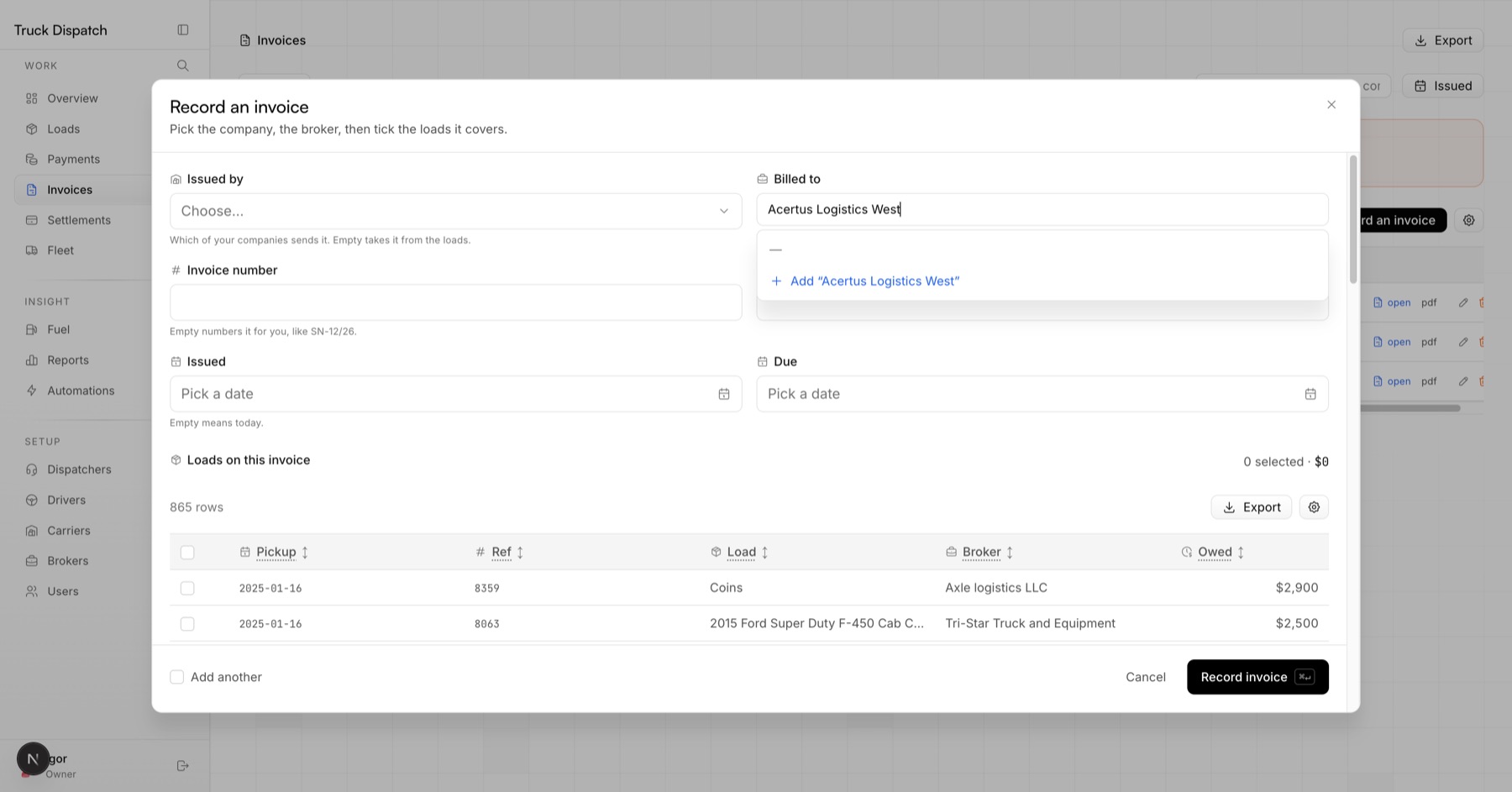Go to the Fuel page
Image resolution: width=1512 pixels, height=792 pixels.
point(59,330)
